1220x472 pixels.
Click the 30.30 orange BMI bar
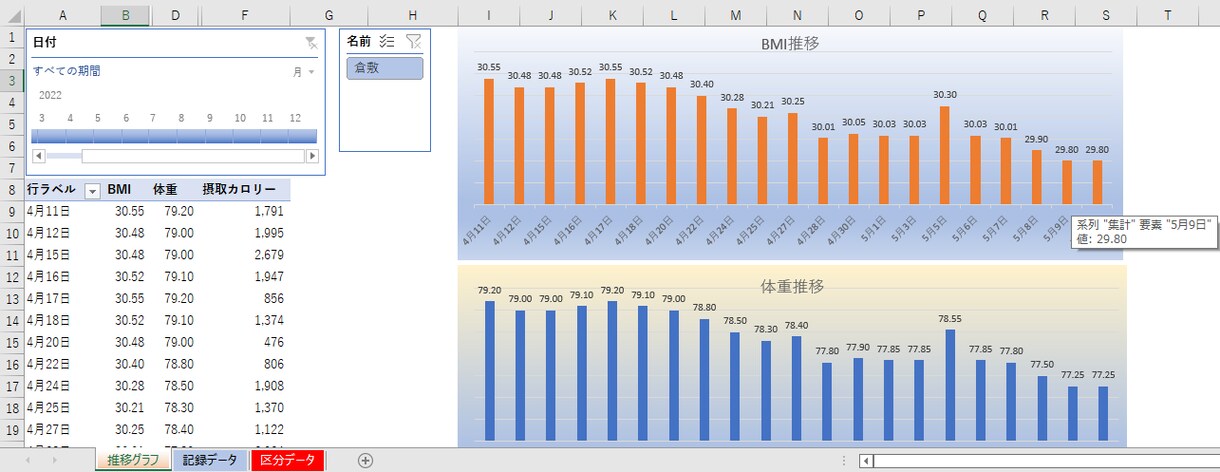pyautogui.click(x=945, y=155)
